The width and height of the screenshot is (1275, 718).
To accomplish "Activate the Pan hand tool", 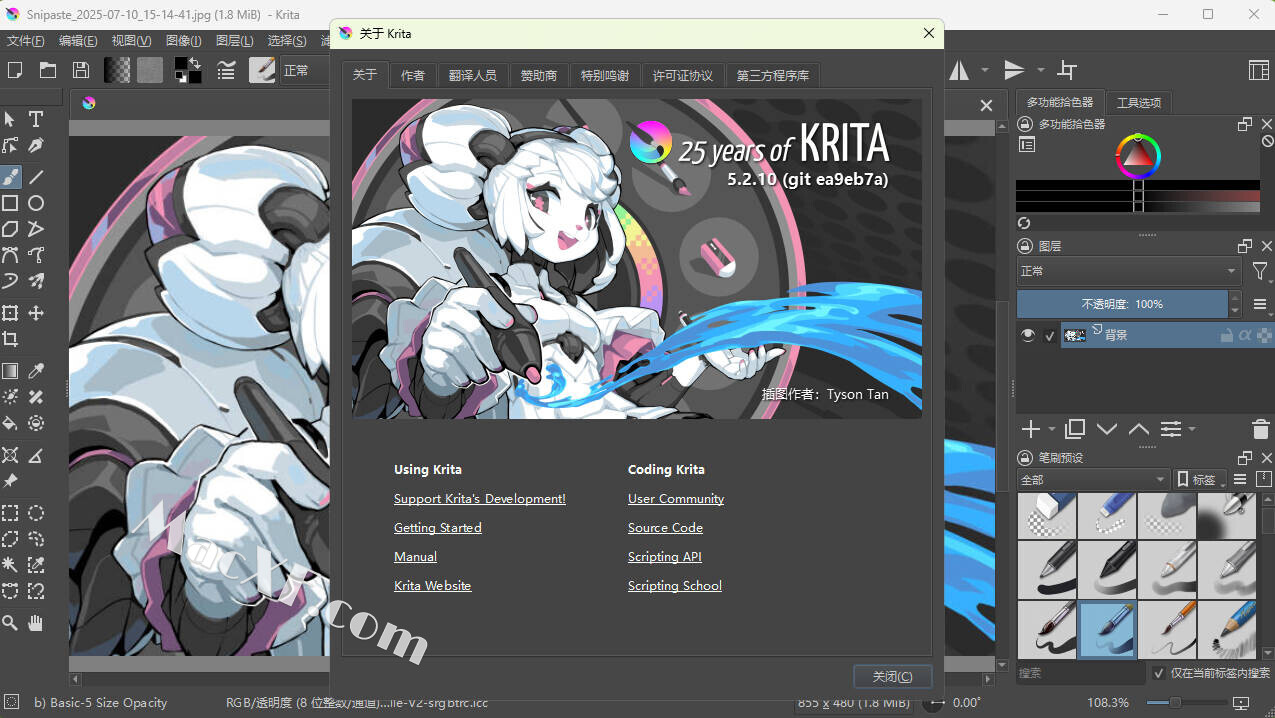I will tap(36, 623).
